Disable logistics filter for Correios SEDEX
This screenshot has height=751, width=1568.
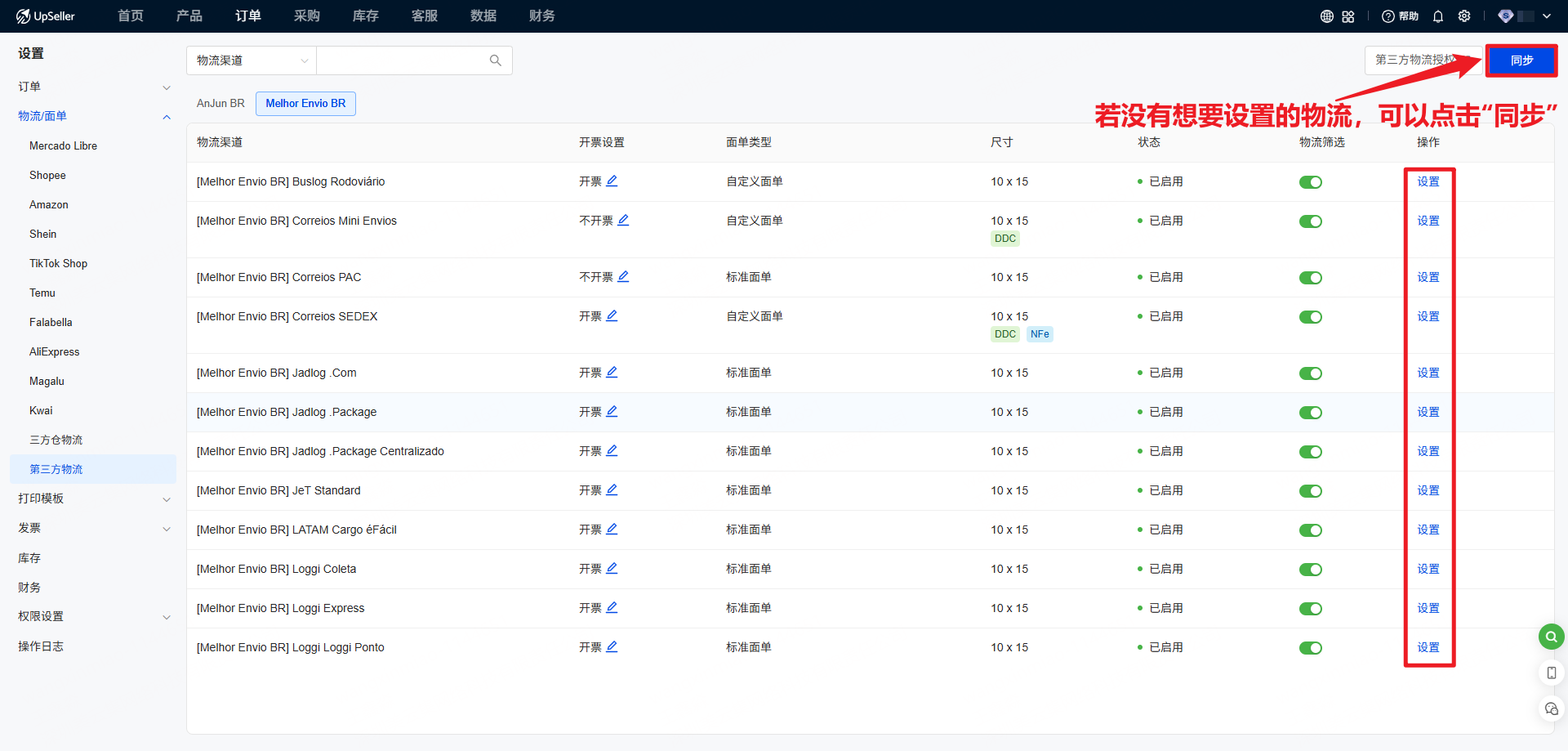[1310, 317]
